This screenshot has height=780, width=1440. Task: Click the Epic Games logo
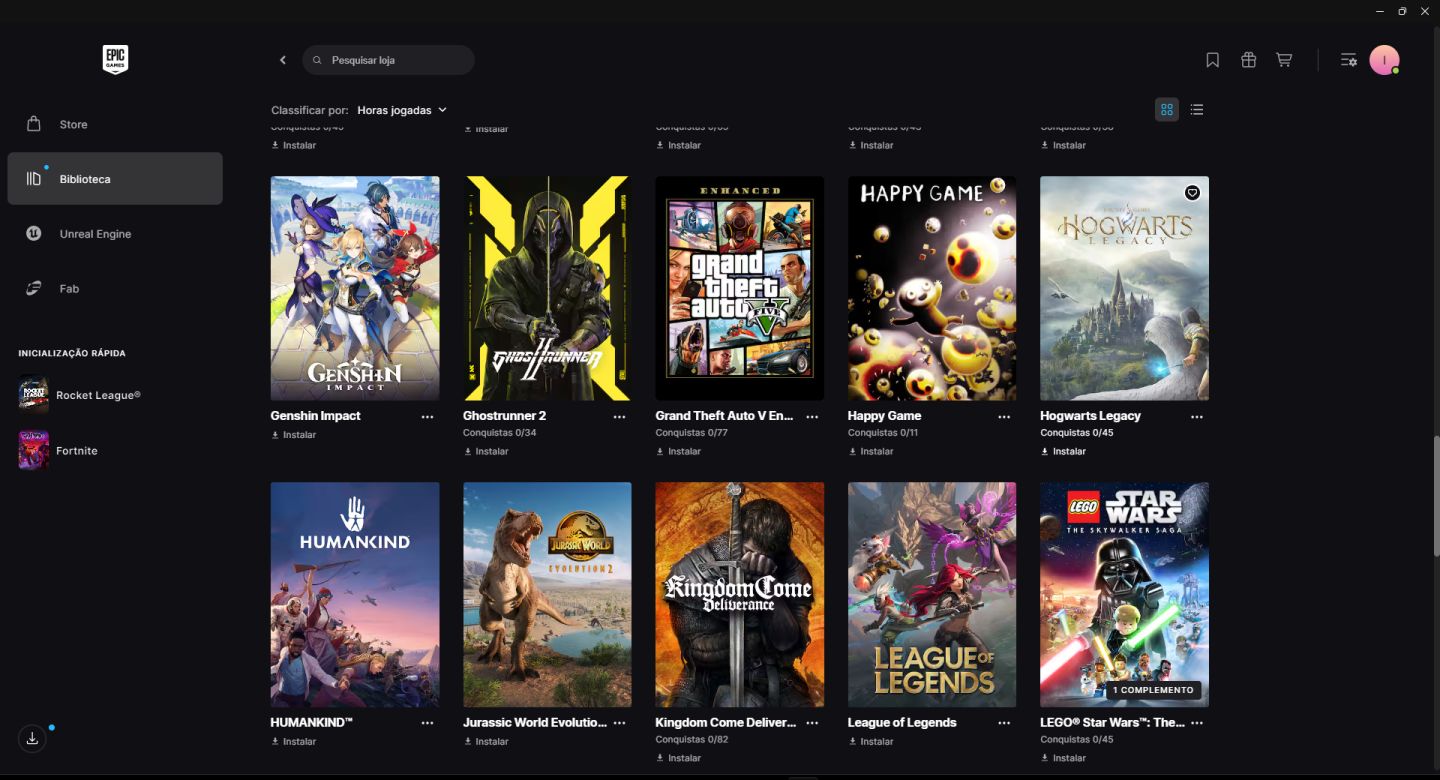coord(115,60)
